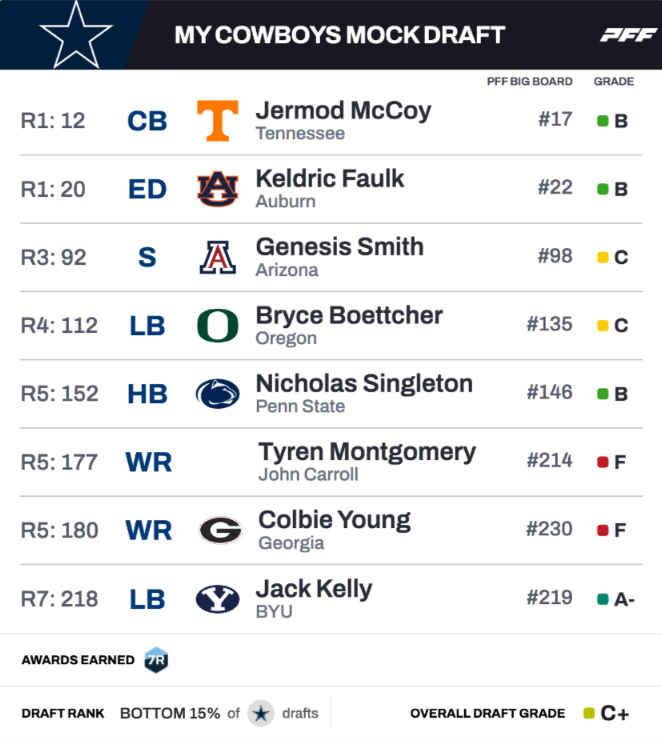
Task: Click the small Cowboys star in draft rank
Action: click(261, 713)
